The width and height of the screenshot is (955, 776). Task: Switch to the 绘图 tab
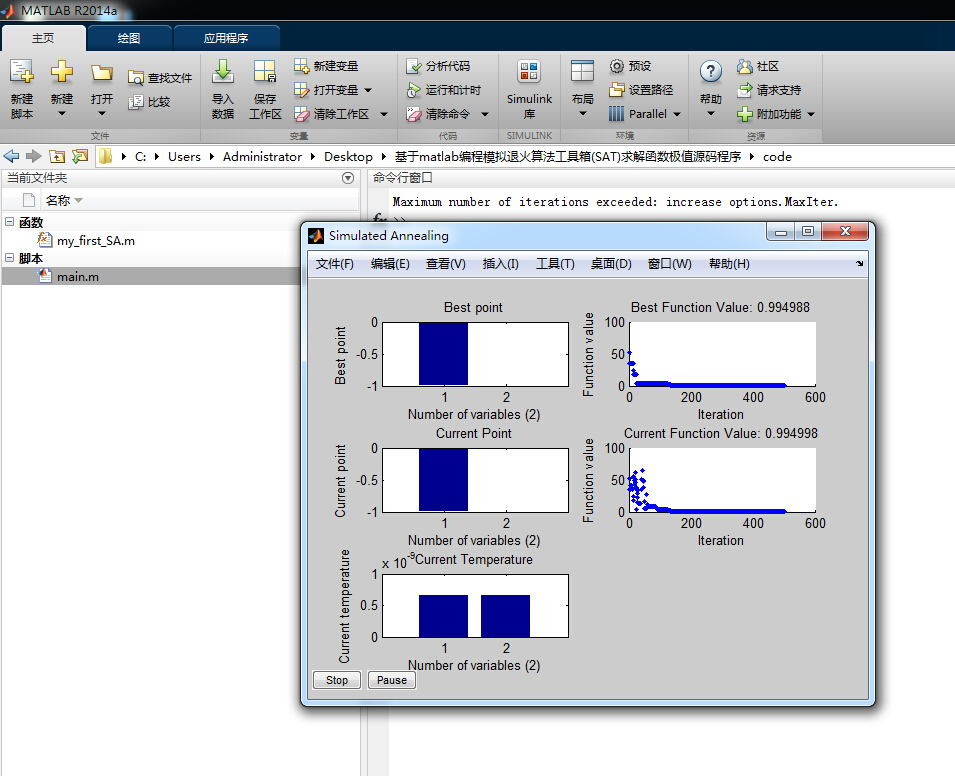click(x=129, y=38)
